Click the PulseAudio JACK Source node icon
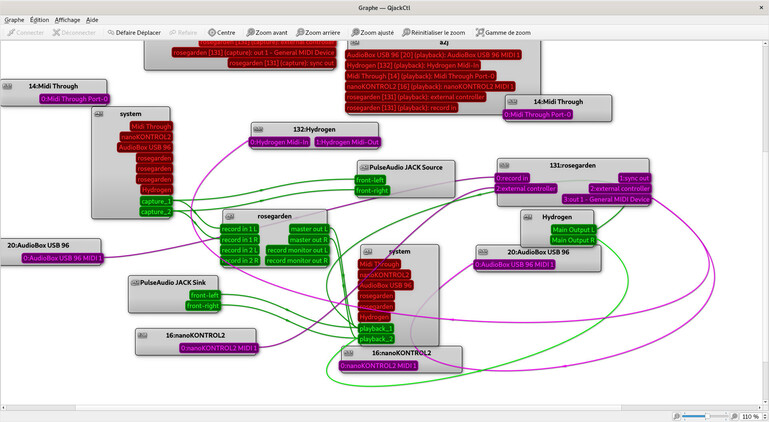The image size is (769, 422). point(364,167)
